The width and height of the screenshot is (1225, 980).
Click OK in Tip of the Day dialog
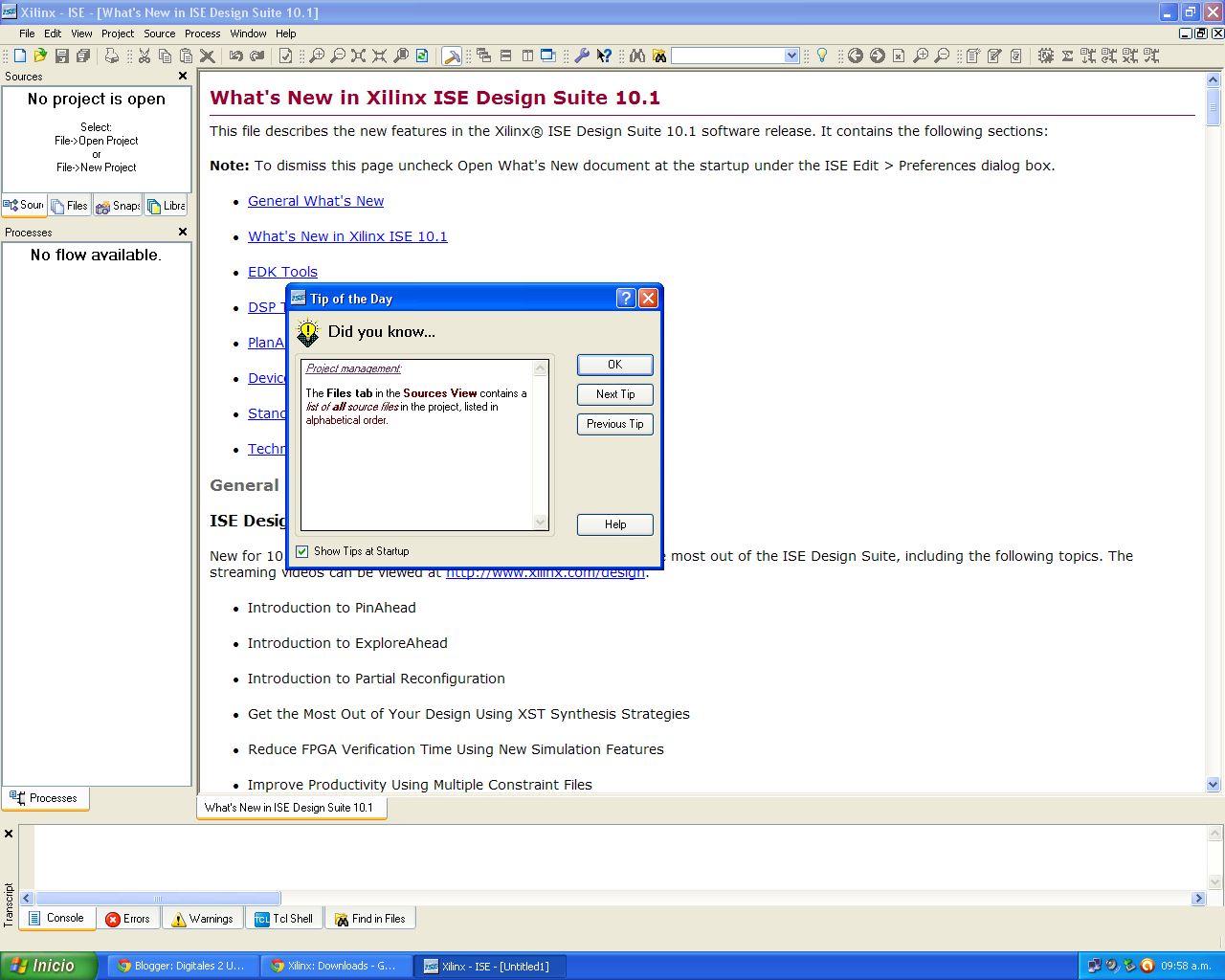(x=615, y=365)
